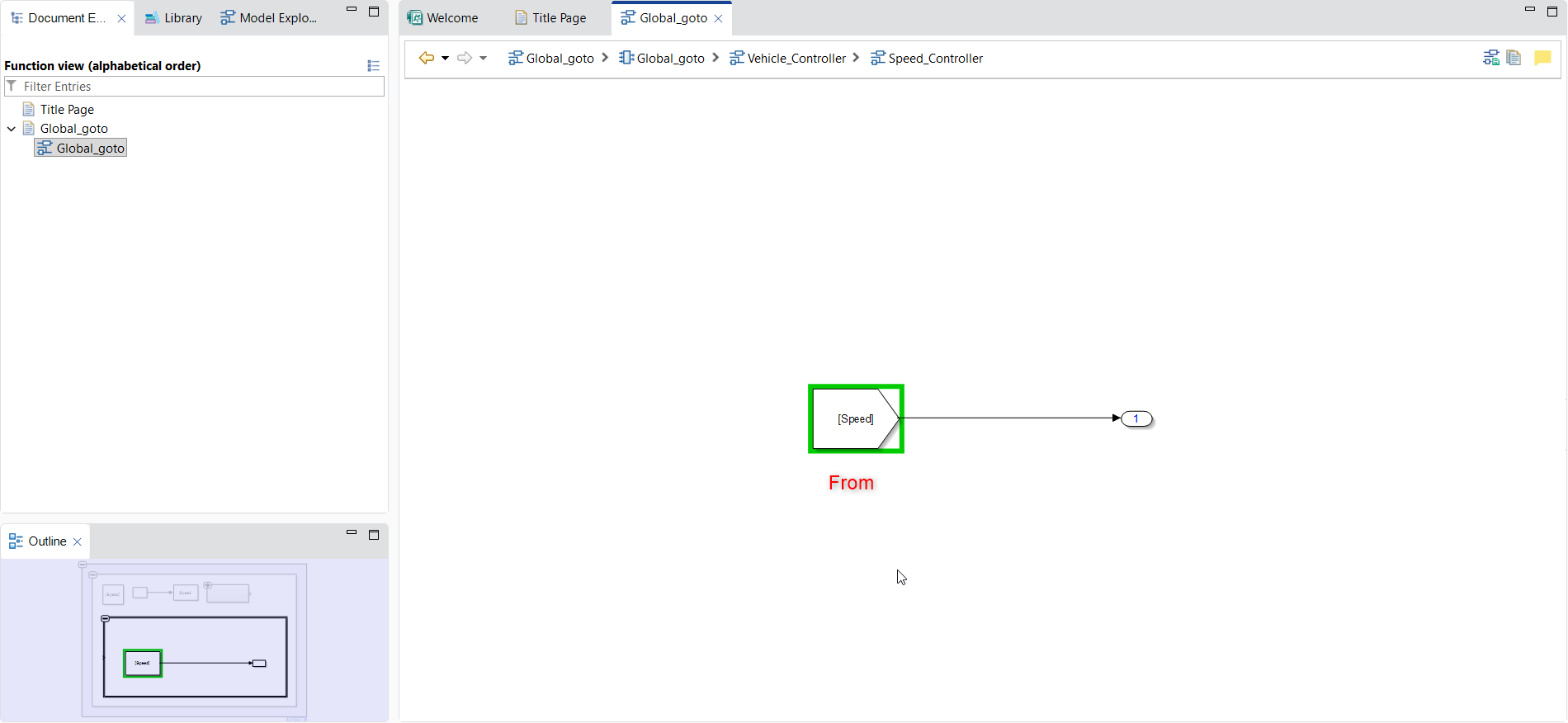Switch to the Document Explorer tab
Viewport: 1568px width, 723px height.
pyautogui.click(x=66, y=18)
